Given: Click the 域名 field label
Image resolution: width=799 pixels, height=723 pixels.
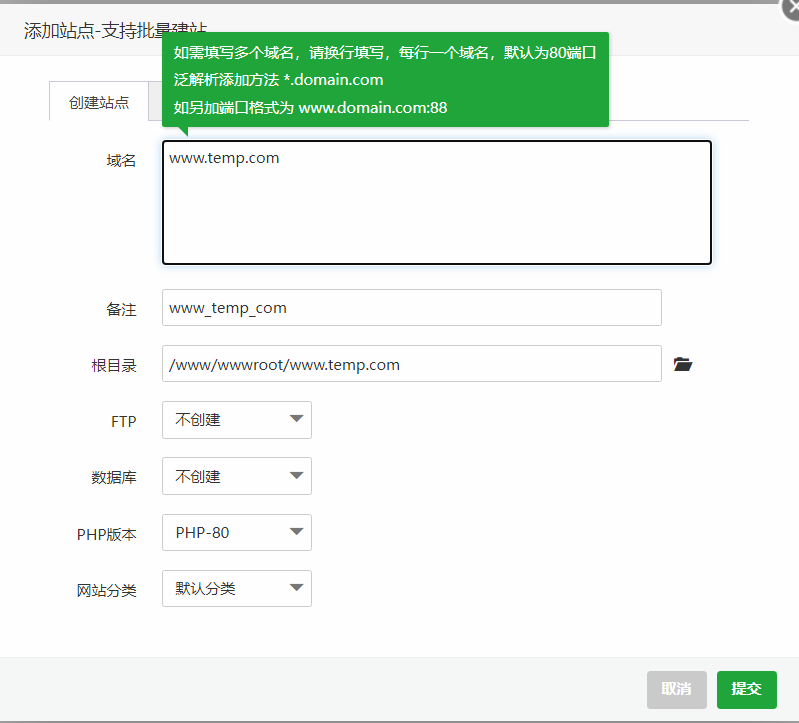Looking at the screenshot, I should (121, 161).
